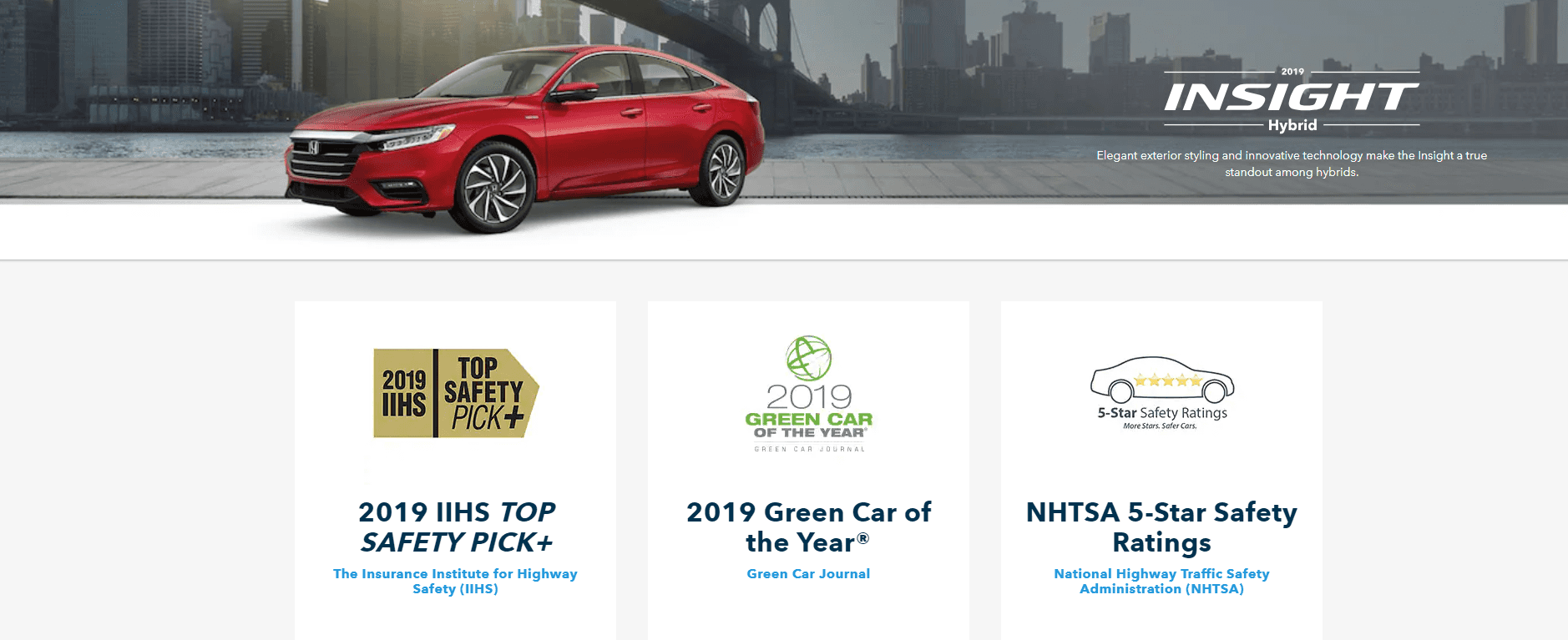
Task: Select the red Honda Insight car image
Action: 524,139
